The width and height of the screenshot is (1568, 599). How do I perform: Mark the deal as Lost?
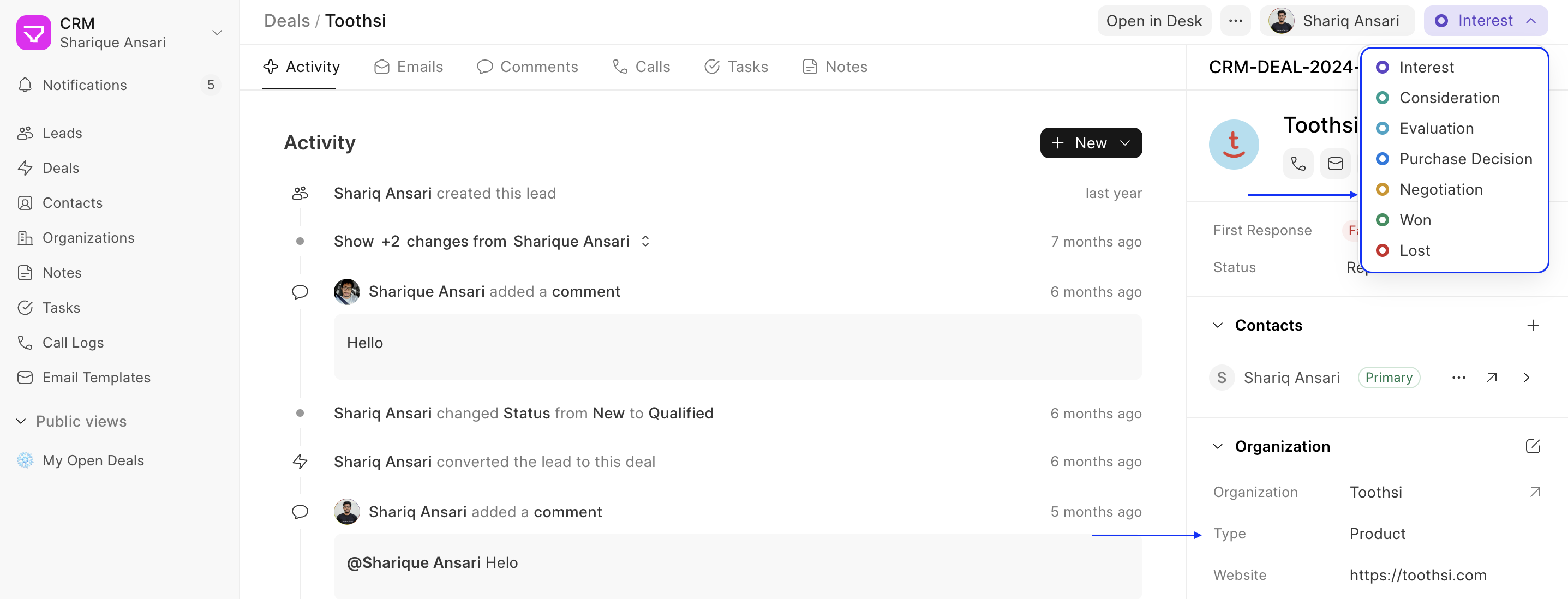point(1416,250)
